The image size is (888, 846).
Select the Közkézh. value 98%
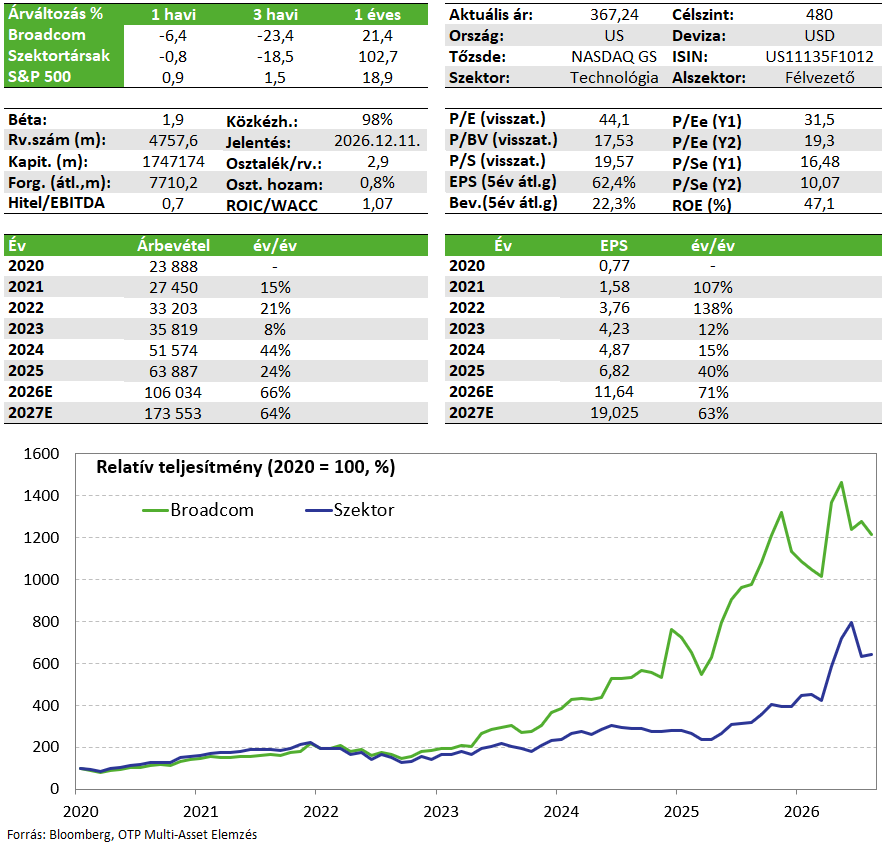(x=377, y=120)
